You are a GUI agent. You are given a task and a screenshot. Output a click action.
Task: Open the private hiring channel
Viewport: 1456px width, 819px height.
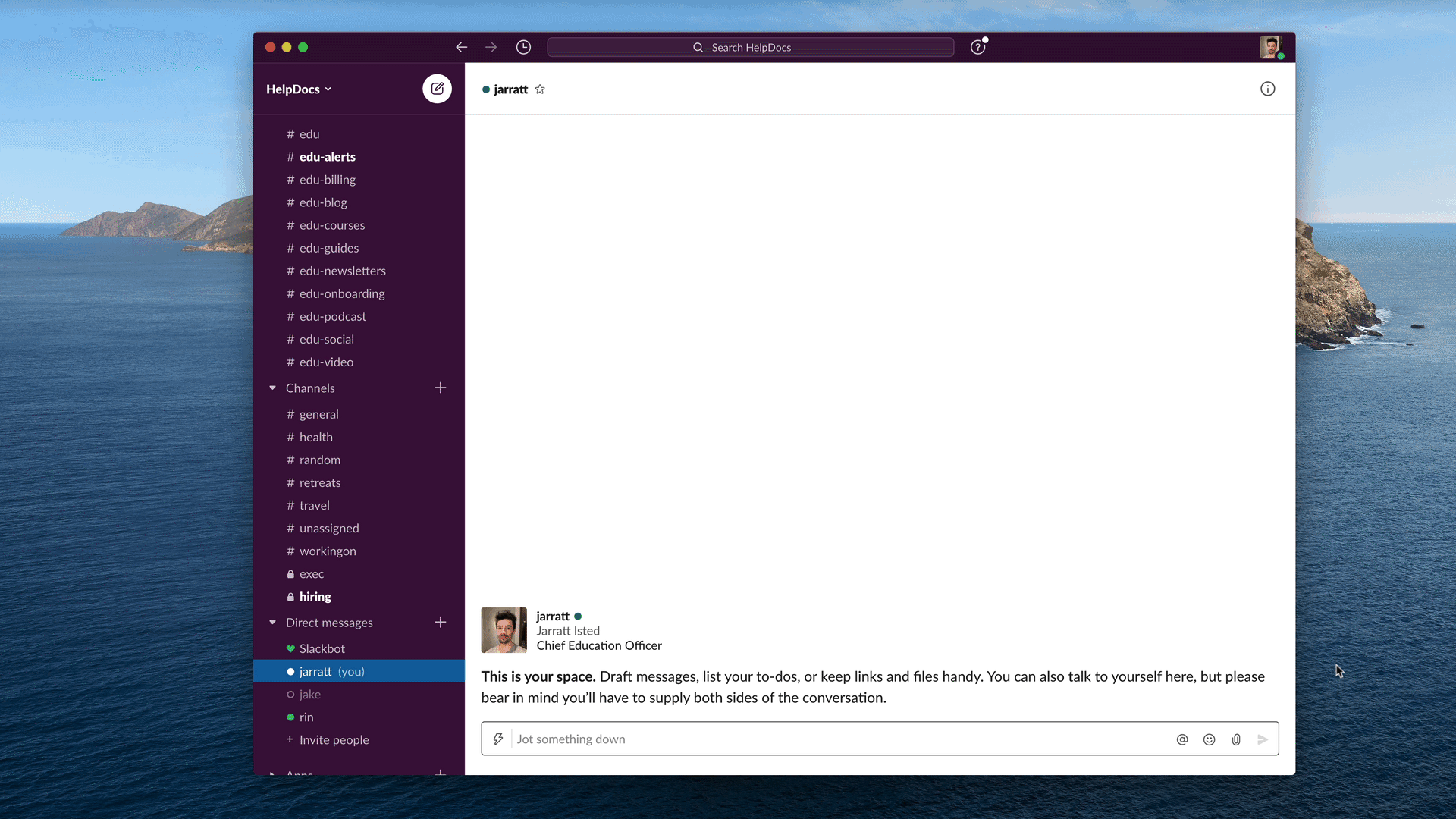[359, 595]
